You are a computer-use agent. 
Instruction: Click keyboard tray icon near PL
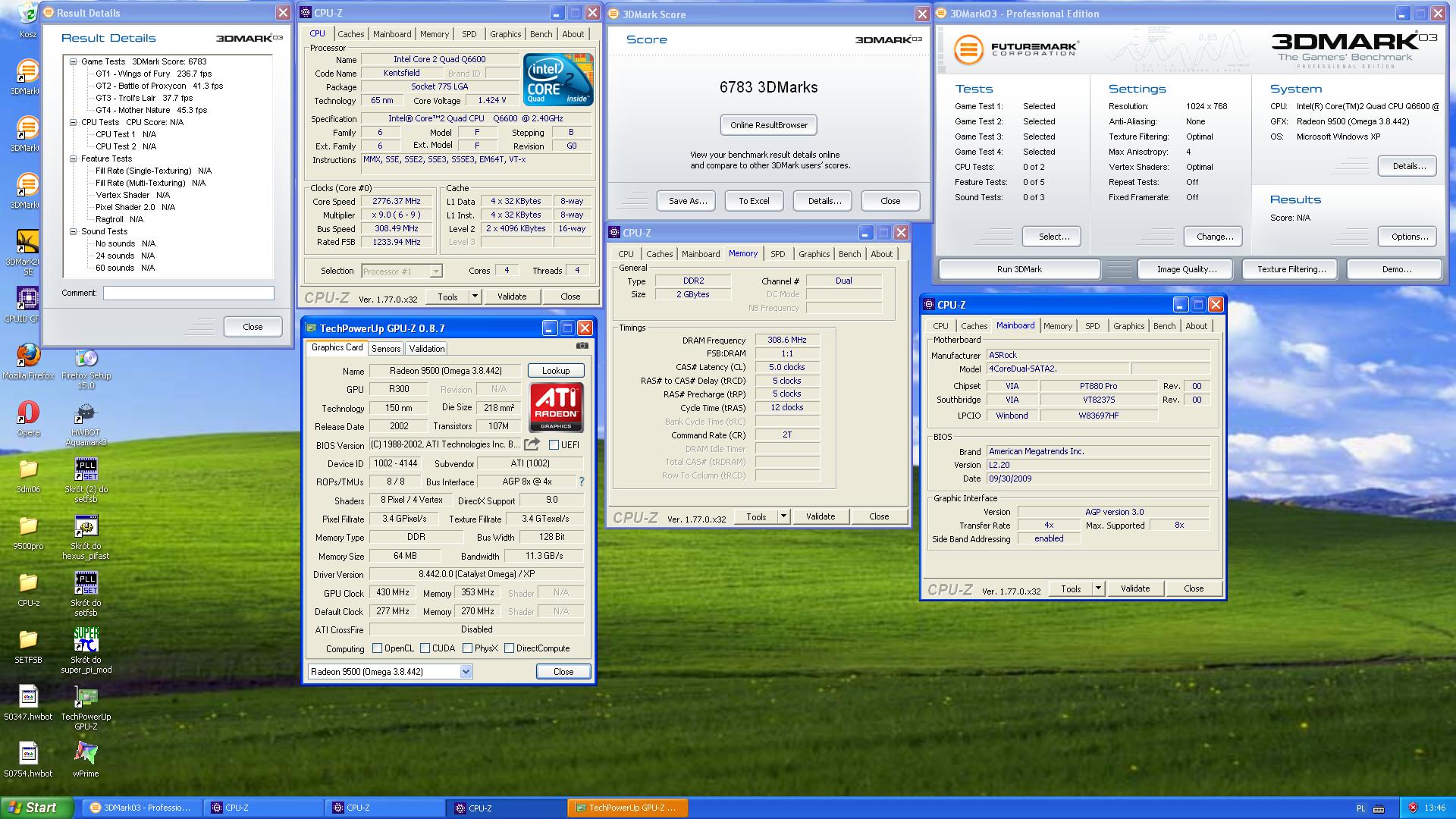tap(1379, 808)
